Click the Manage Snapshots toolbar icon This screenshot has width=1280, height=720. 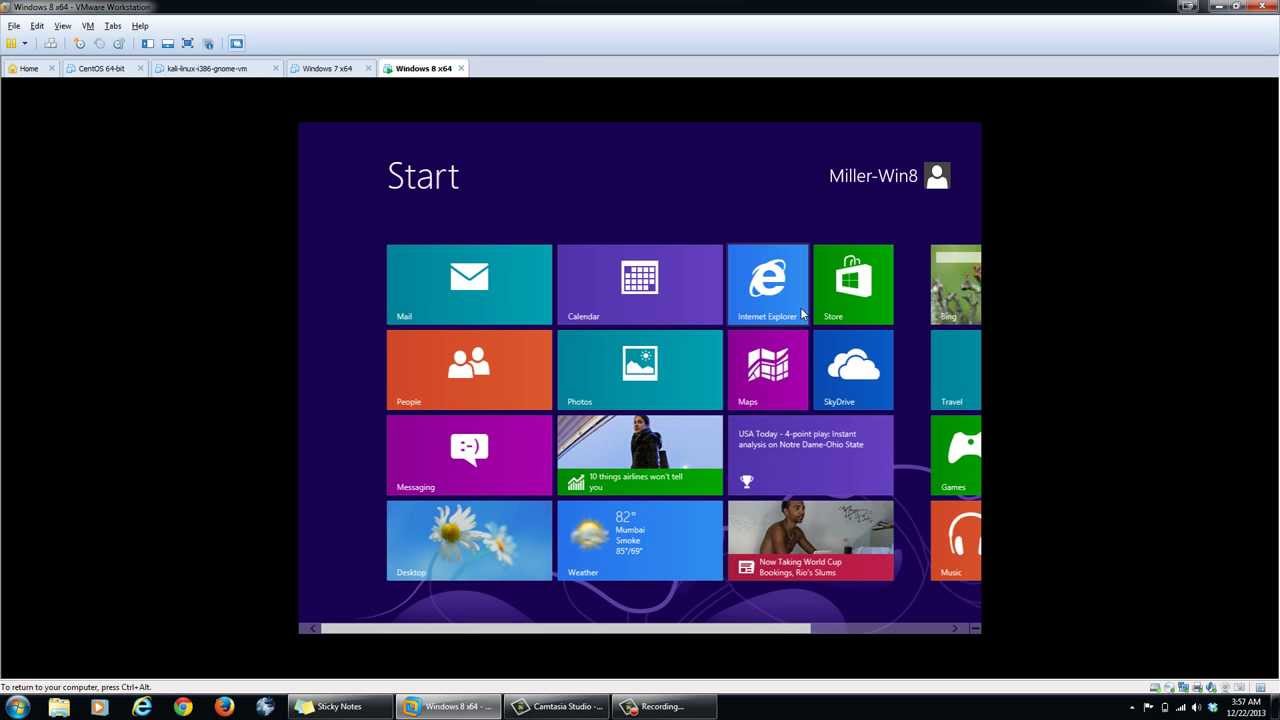tap(119, 44)
